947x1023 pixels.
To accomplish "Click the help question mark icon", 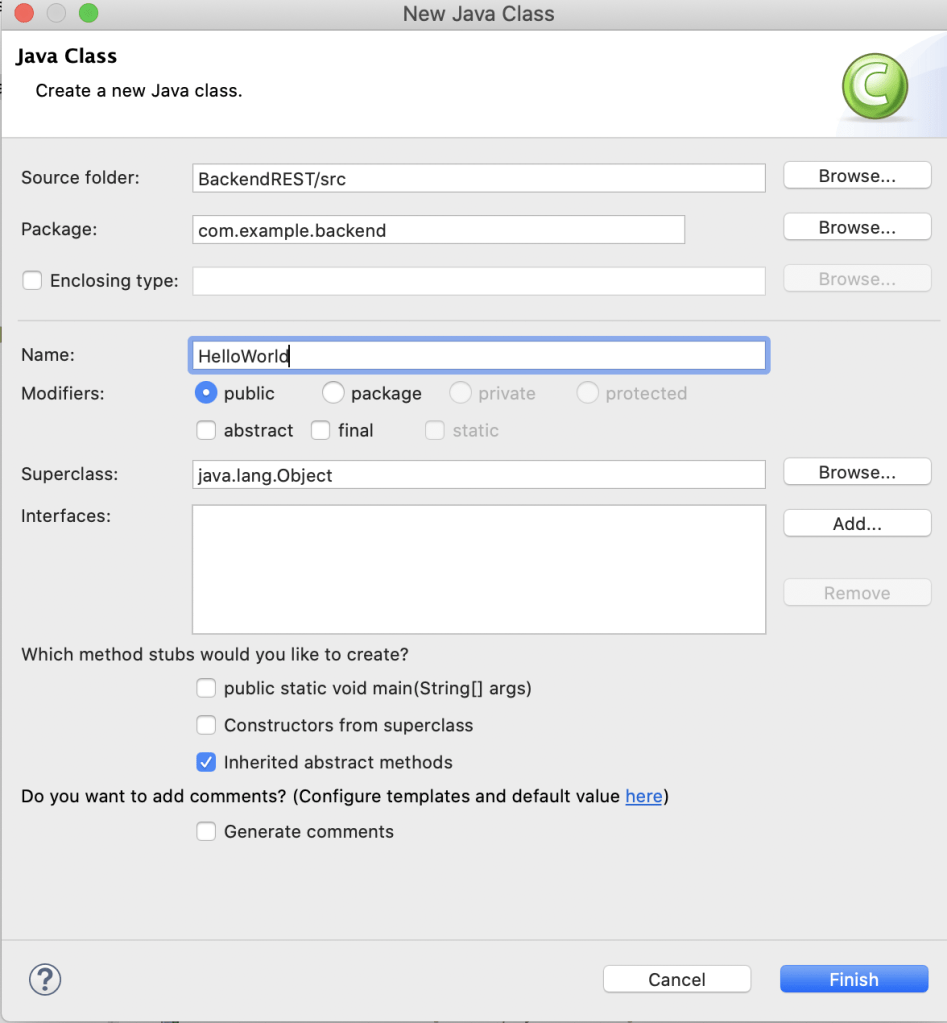I will [45, 979].
